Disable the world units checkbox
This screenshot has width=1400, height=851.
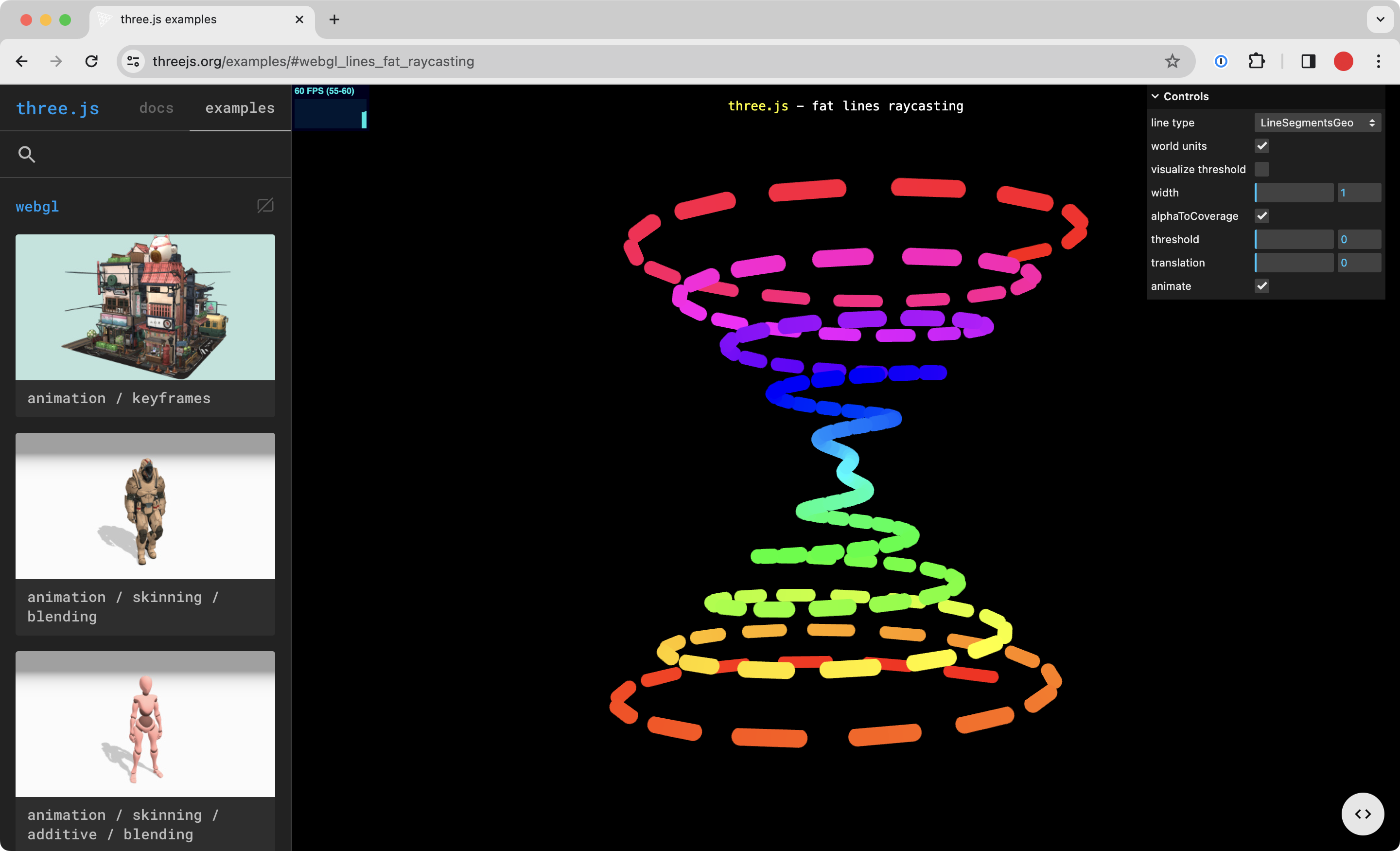(x=1261, y=146)
